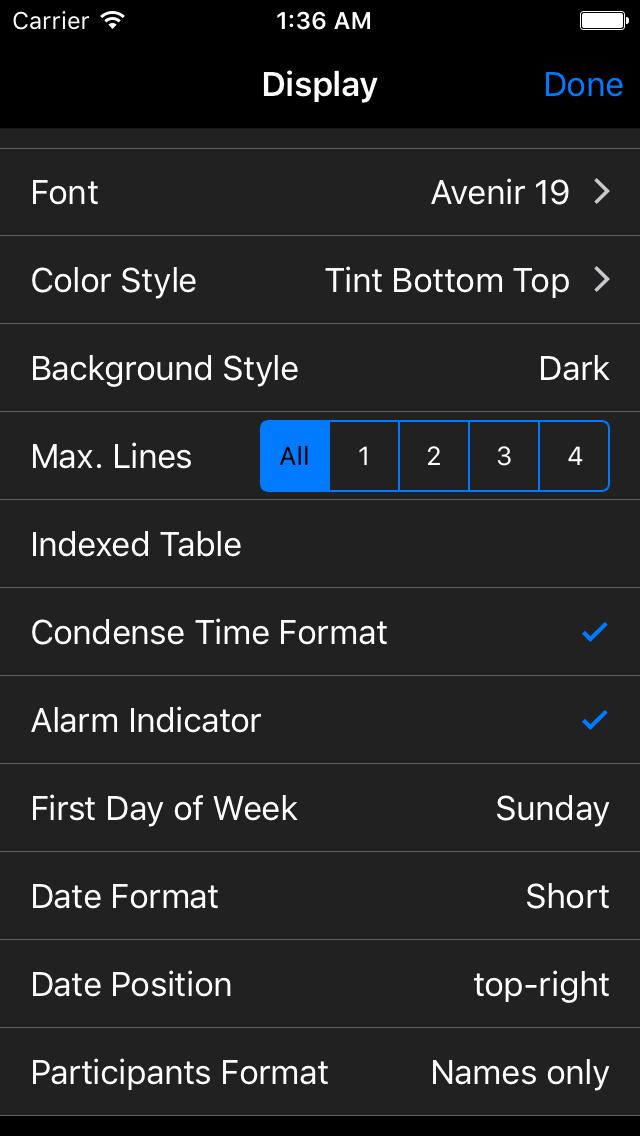Viewport: 640px width, 1136px height.
Task: Change Date Format from Short
Action: 567,896
